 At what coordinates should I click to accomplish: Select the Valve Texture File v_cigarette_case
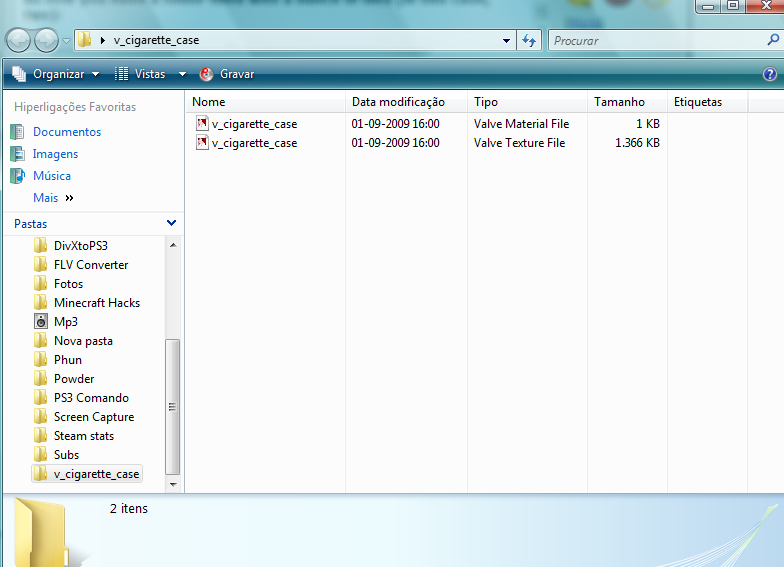pos(254,143)
